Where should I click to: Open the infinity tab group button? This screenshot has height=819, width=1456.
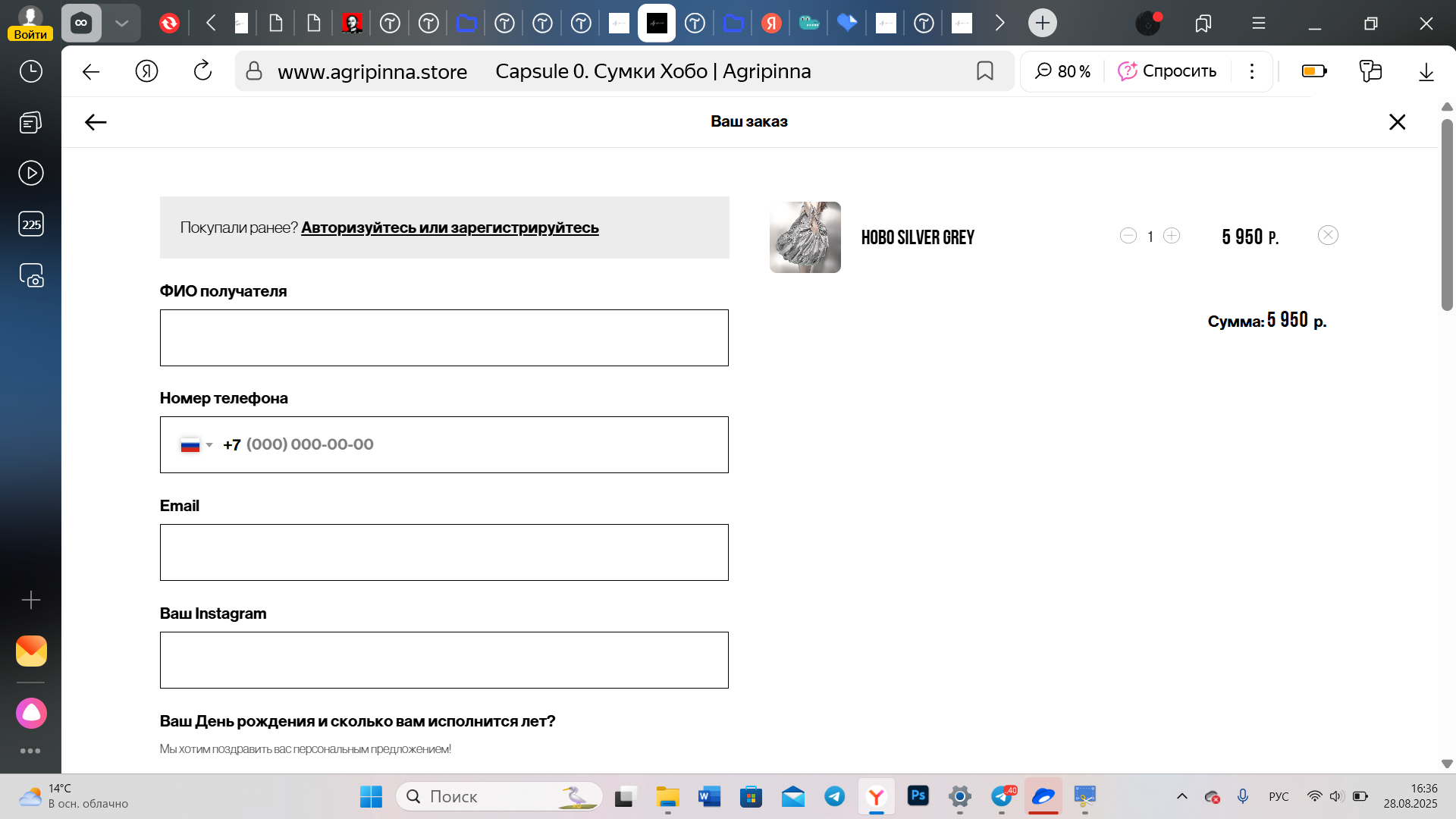click(x=81, y=23)
